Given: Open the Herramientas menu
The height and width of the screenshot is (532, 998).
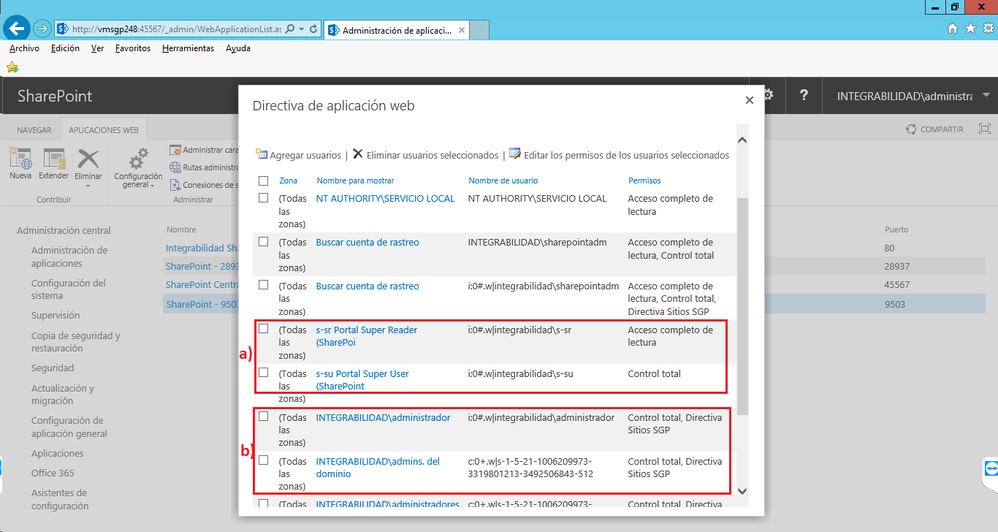Looking at the screenshot, I should coord(188,48).
